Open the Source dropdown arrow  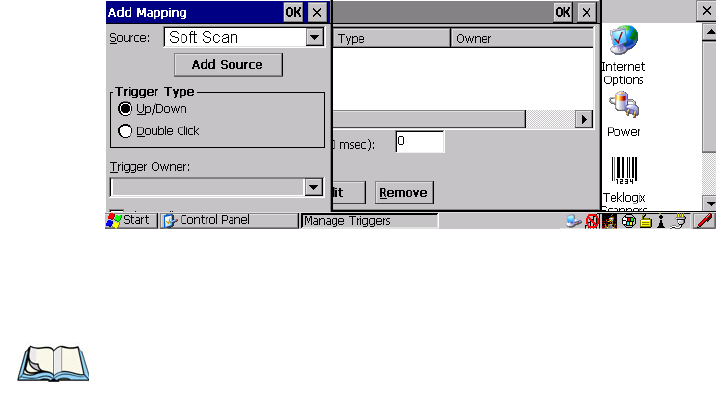click(314, 37)
